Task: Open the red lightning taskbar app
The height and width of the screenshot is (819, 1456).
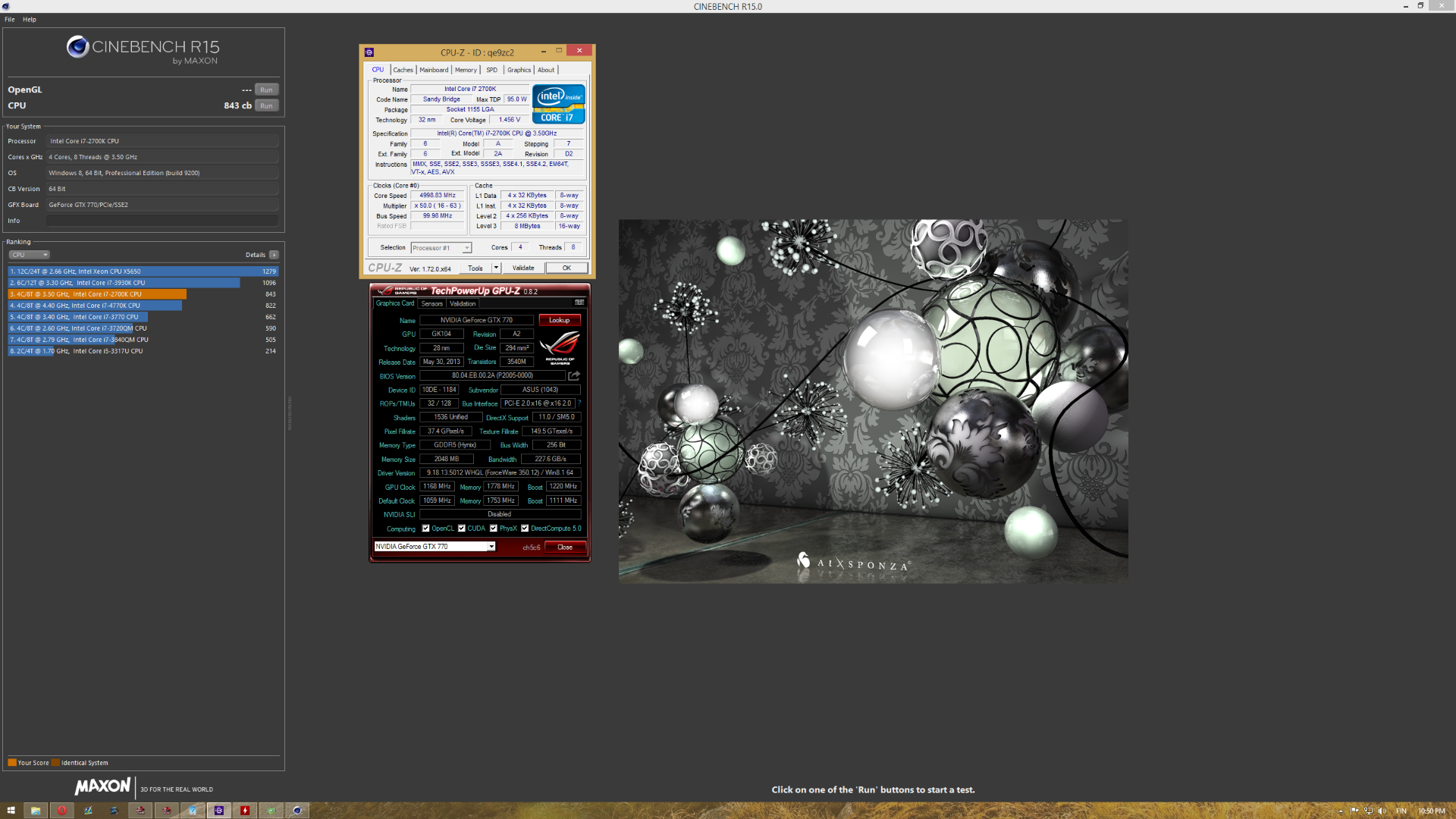Action: pos(245,811)
